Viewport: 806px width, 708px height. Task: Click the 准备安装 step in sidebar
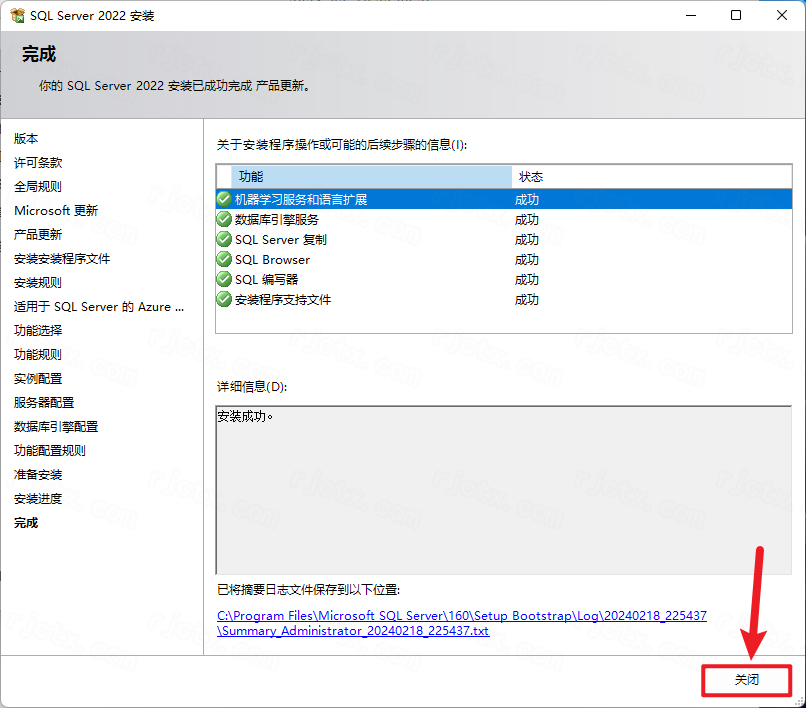click(38, 475)
